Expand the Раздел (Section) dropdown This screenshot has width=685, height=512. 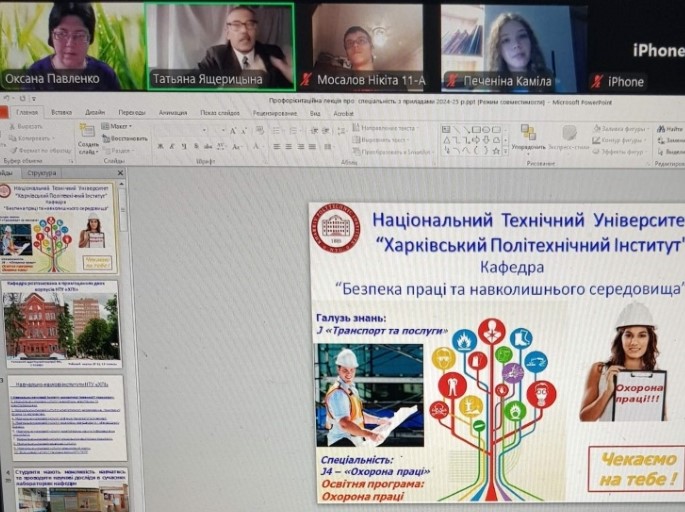[120, 149]
